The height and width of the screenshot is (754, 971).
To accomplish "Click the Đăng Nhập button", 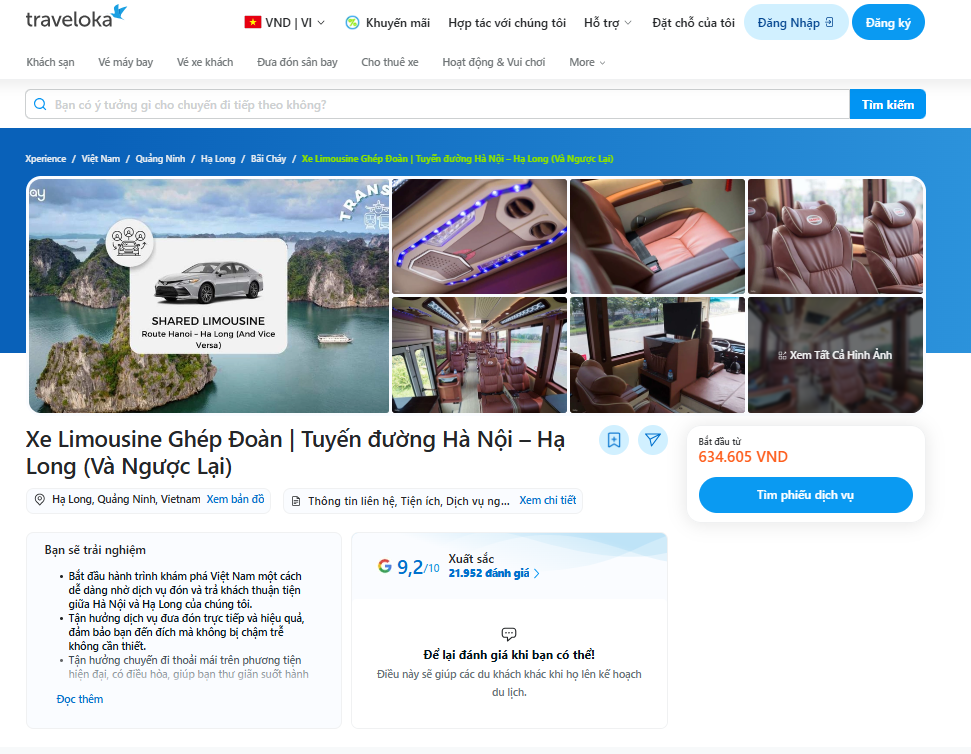I will [x=796, y=22].
